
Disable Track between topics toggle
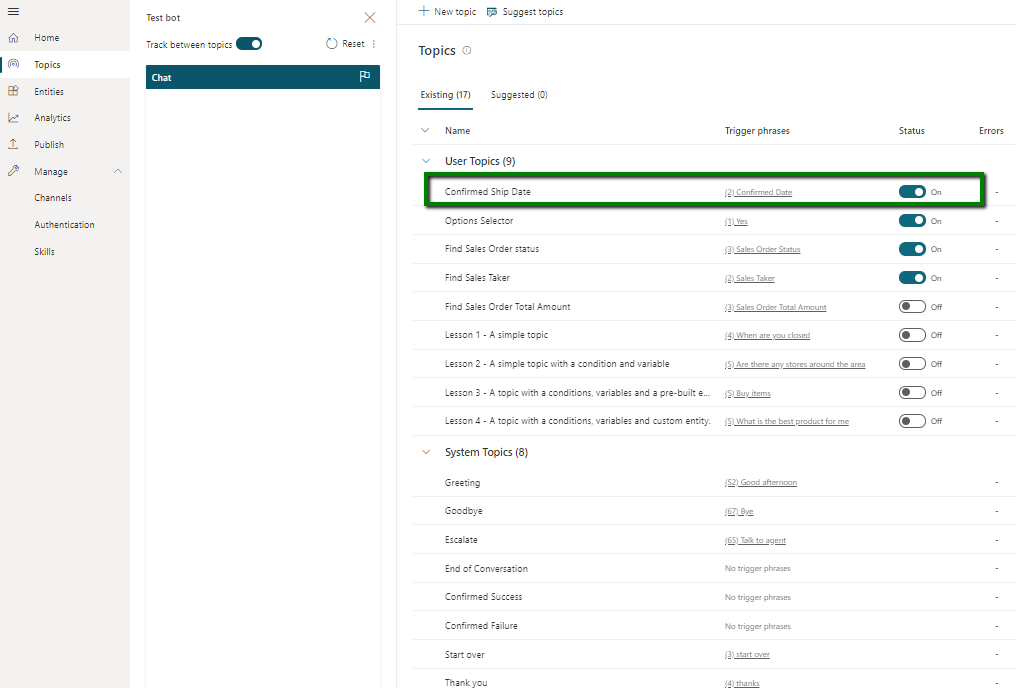[x=249, y=44]
